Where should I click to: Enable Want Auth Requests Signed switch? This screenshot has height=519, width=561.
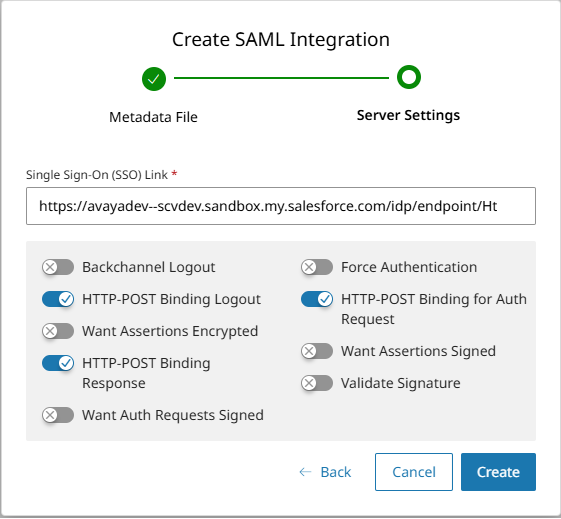point(58,415)
